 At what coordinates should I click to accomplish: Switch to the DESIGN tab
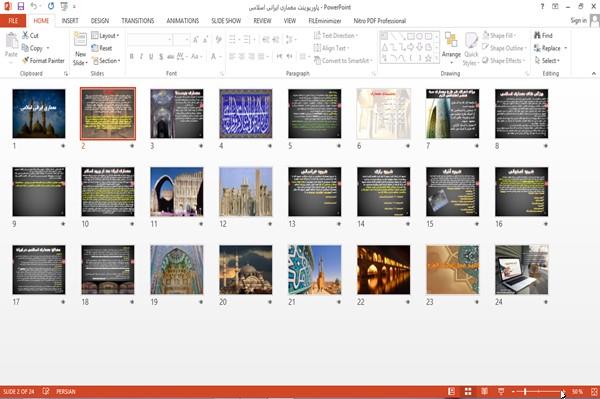[100, 21]
